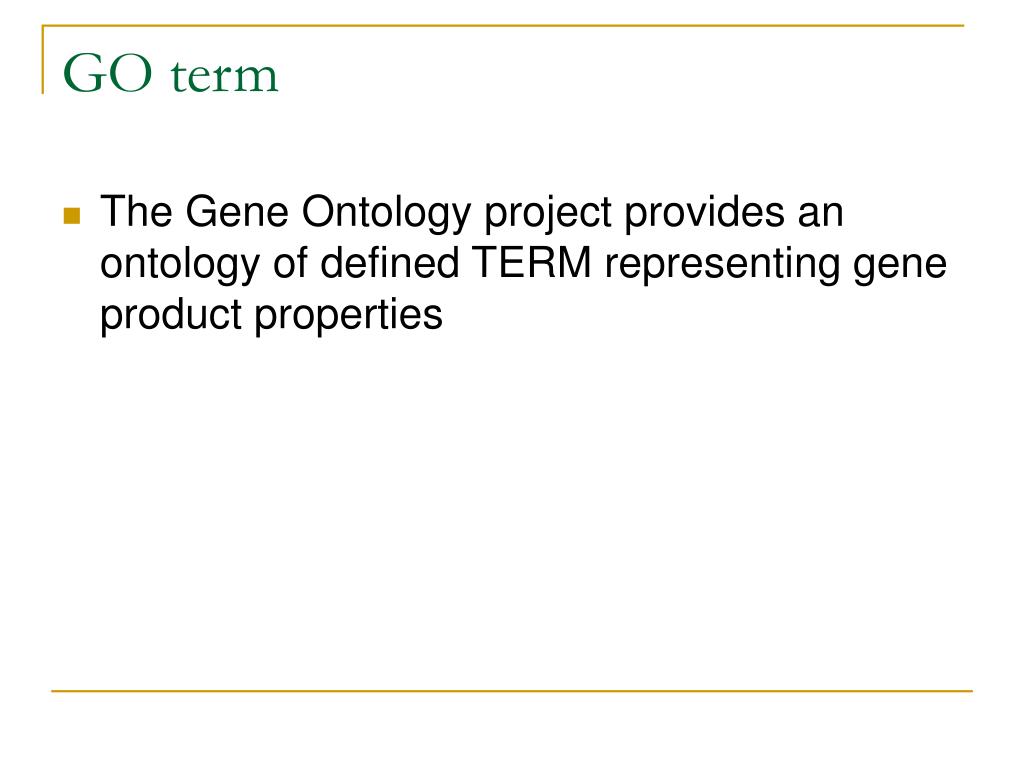Click the word 'project' in the bullet

pos(548,215)
